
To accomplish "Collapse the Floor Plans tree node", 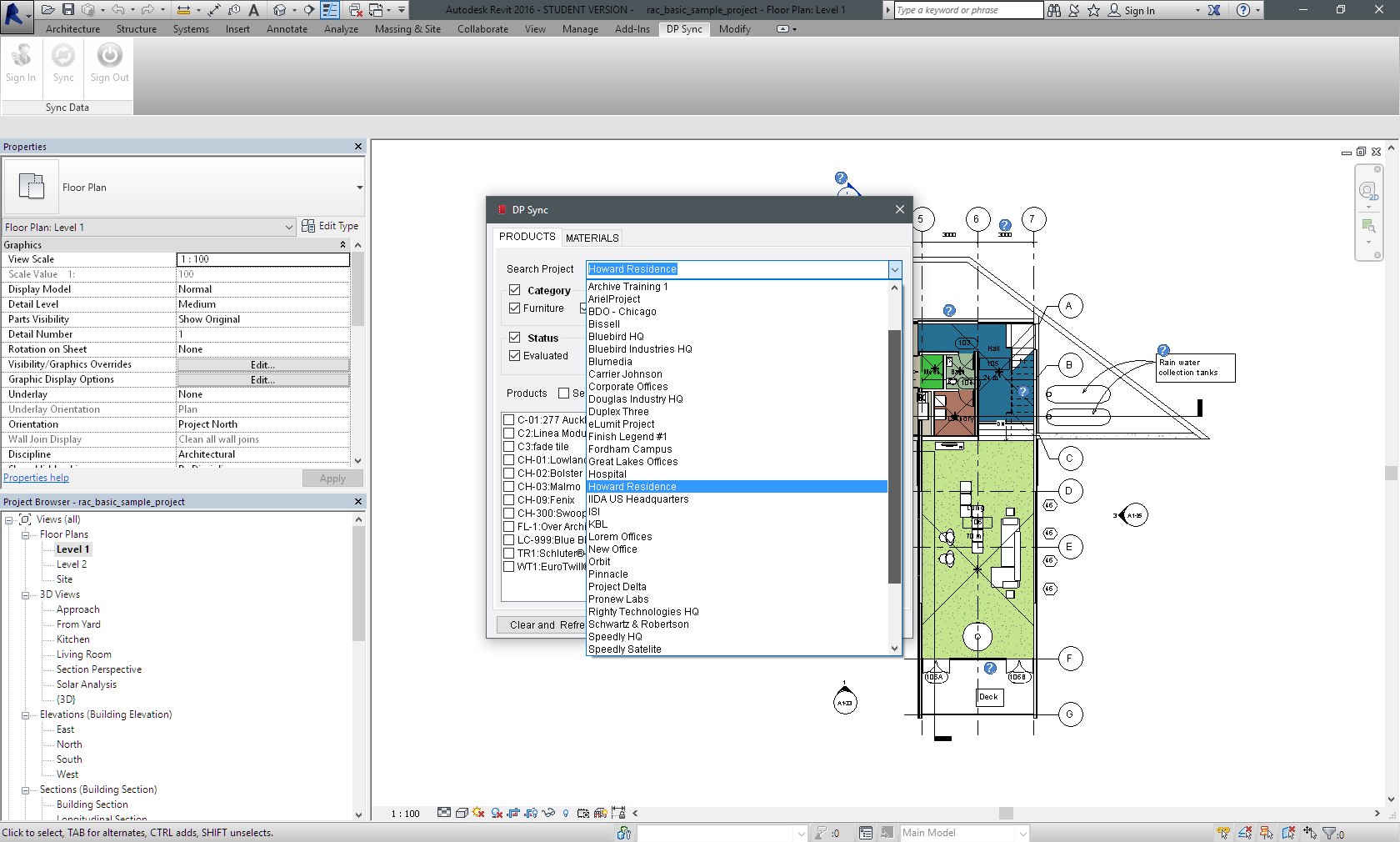I will pos(26,534).
